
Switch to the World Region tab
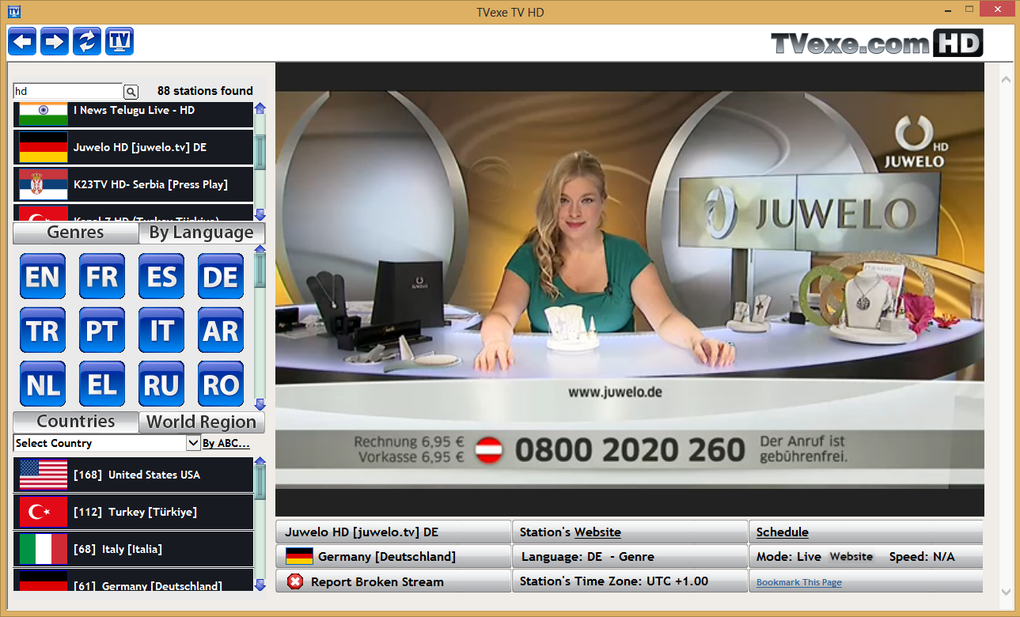(x=202, y=422)
